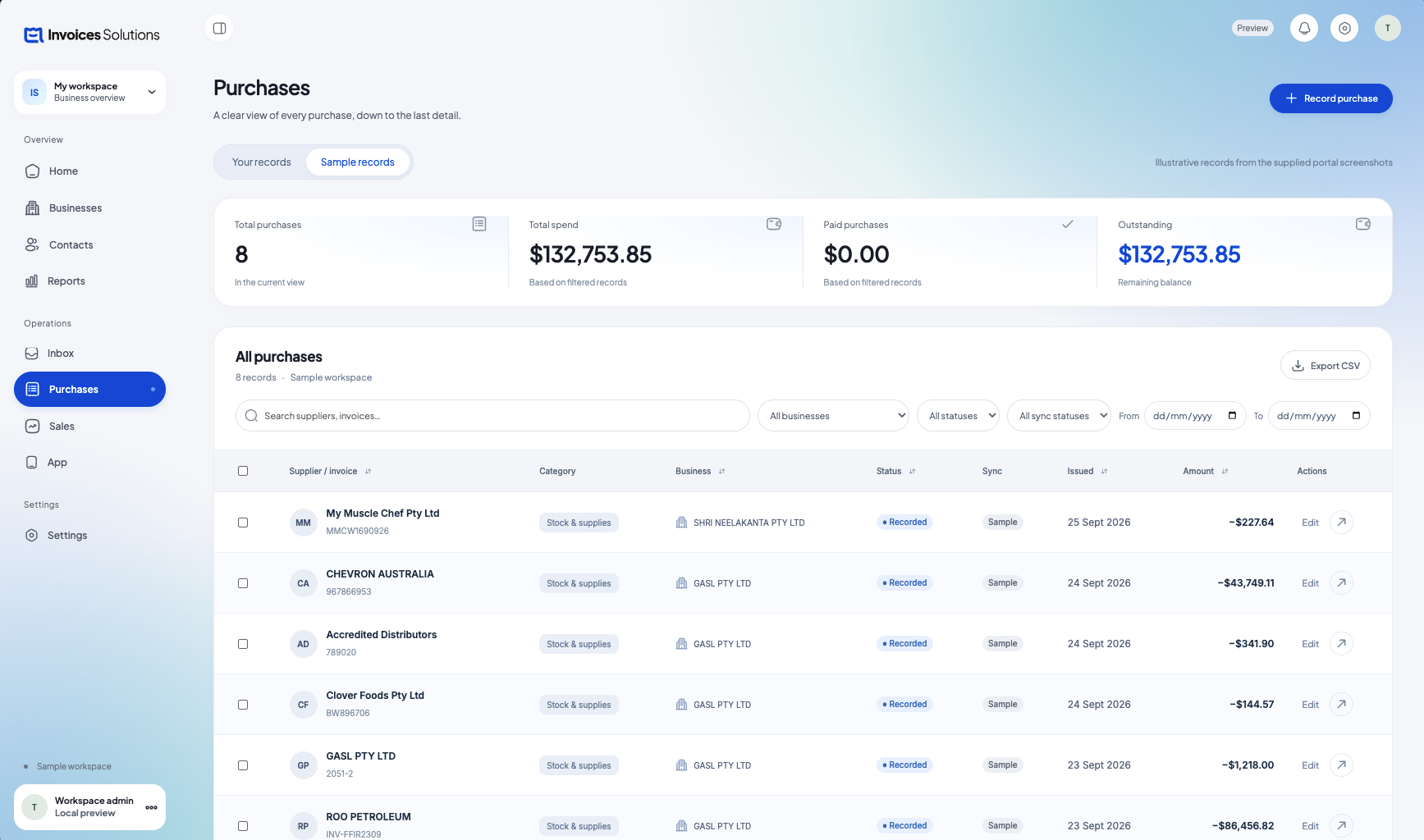The height and width of the screenshot is (840, 1424).
Task: Edit the My Muscle Chef purchase
Action: tap(1310, 523)
